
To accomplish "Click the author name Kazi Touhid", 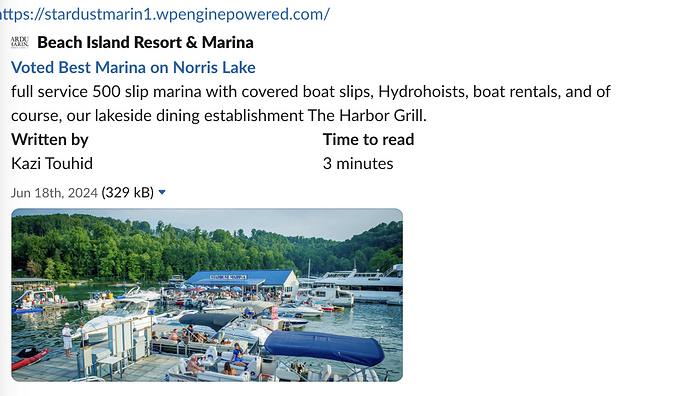I will [52, 164].
